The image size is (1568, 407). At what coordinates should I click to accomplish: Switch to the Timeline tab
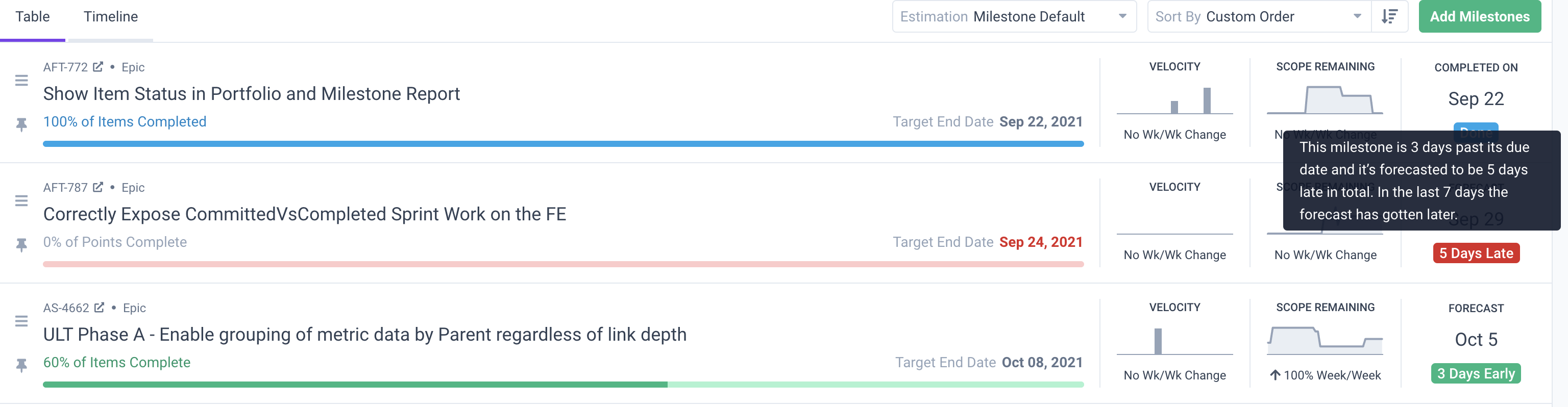[x=111, y=16]
